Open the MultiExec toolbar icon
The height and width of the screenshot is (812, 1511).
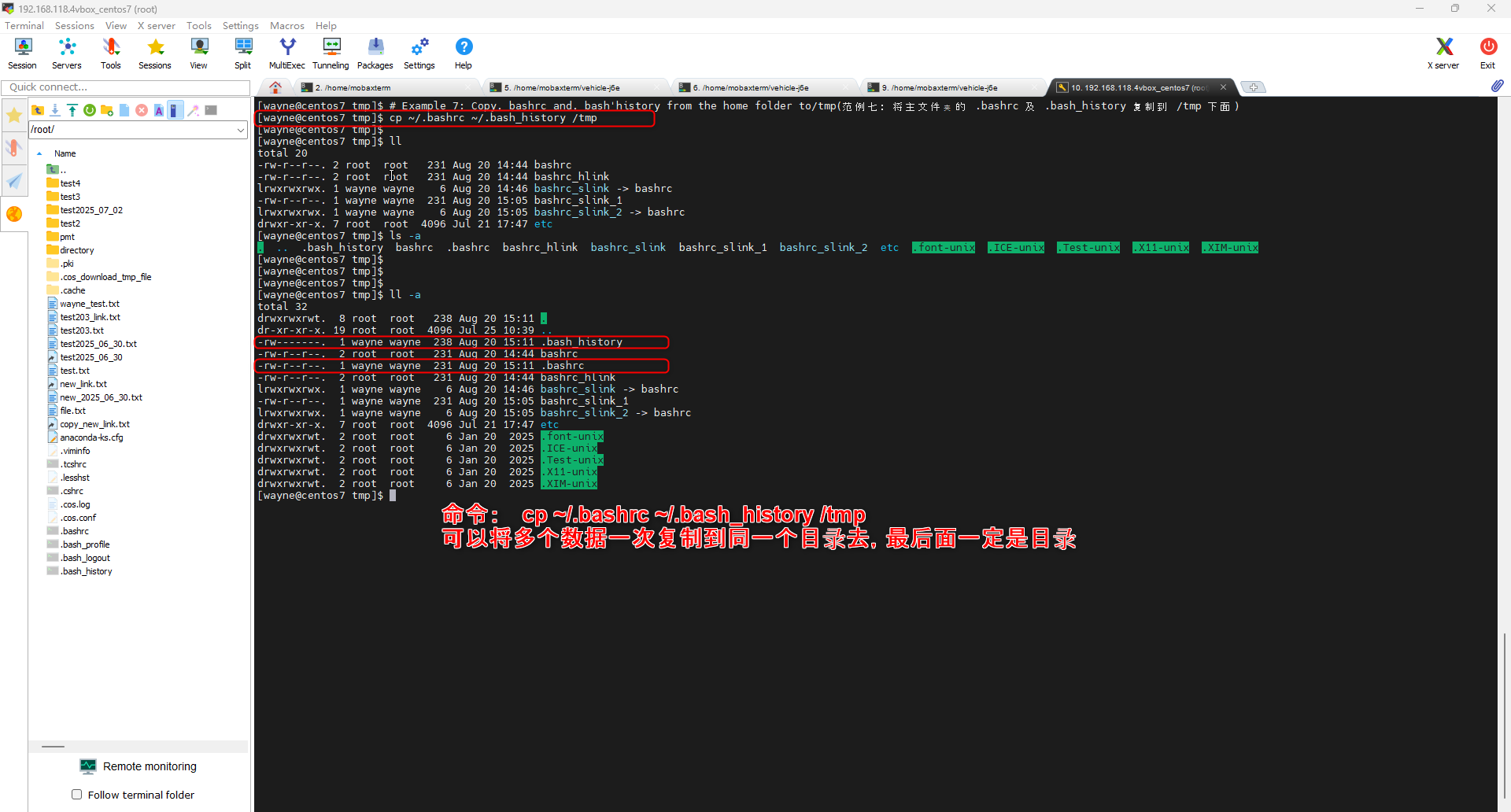click(287, 54)
